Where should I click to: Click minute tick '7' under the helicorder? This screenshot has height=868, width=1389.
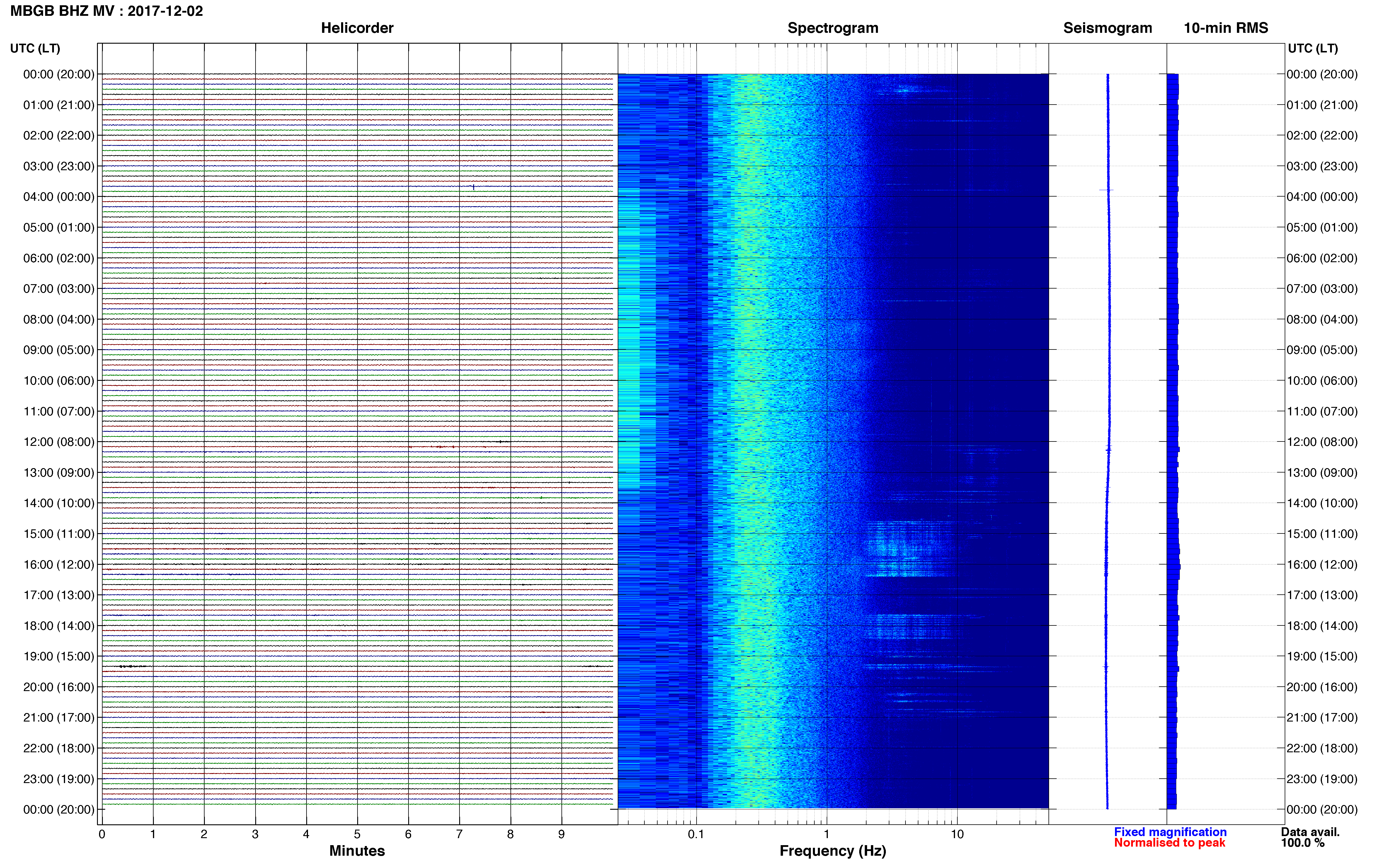(x=459, y=834)
